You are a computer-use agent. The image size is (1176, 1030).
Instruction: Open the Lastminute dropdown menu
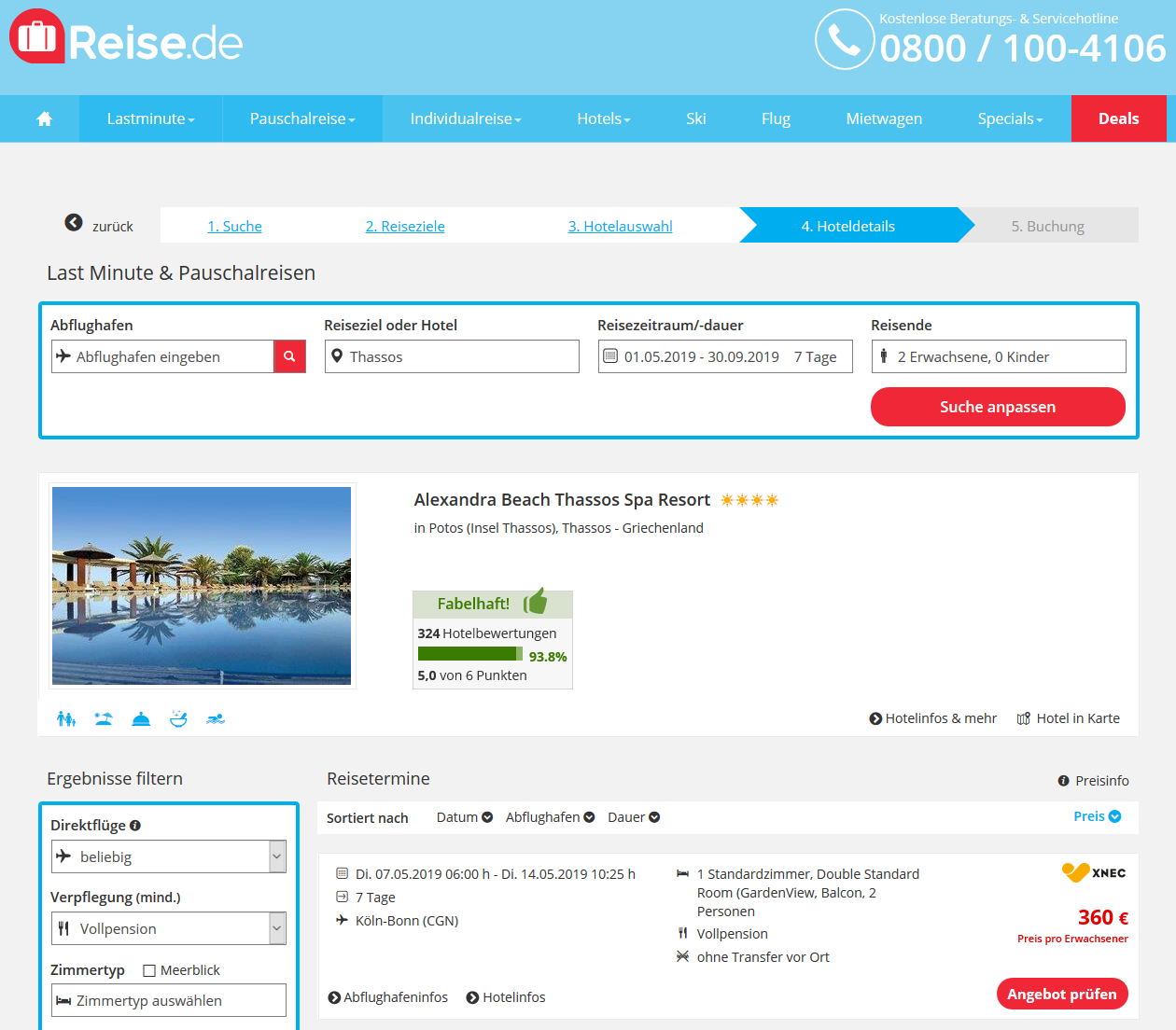(x=150, y=118)
